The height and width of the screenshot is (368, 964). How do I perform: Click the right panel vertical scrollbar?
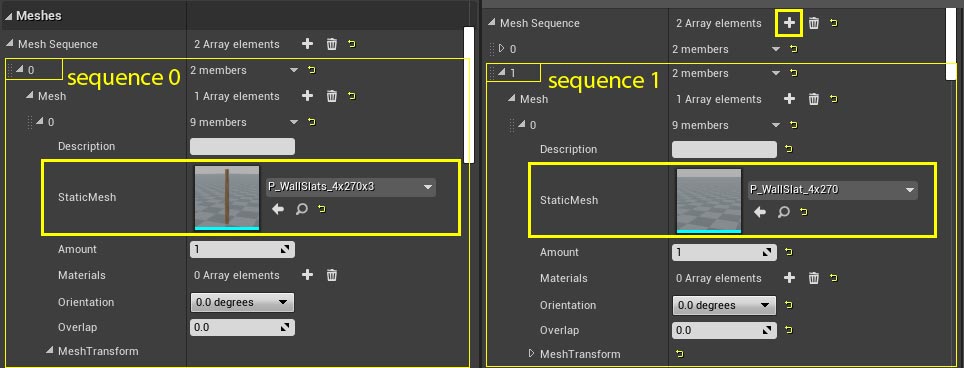pos(952,44)
